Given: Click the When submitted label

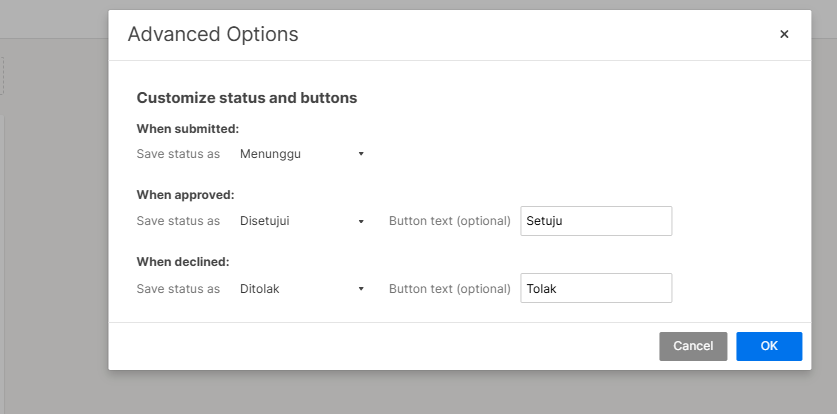Looking at the screenshot, I should click(x=187, y=129).
